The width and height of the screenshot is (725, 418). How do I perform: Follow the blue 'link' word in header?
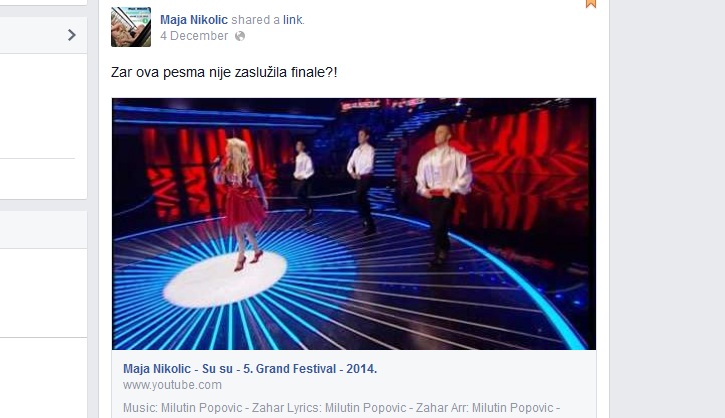293,20
